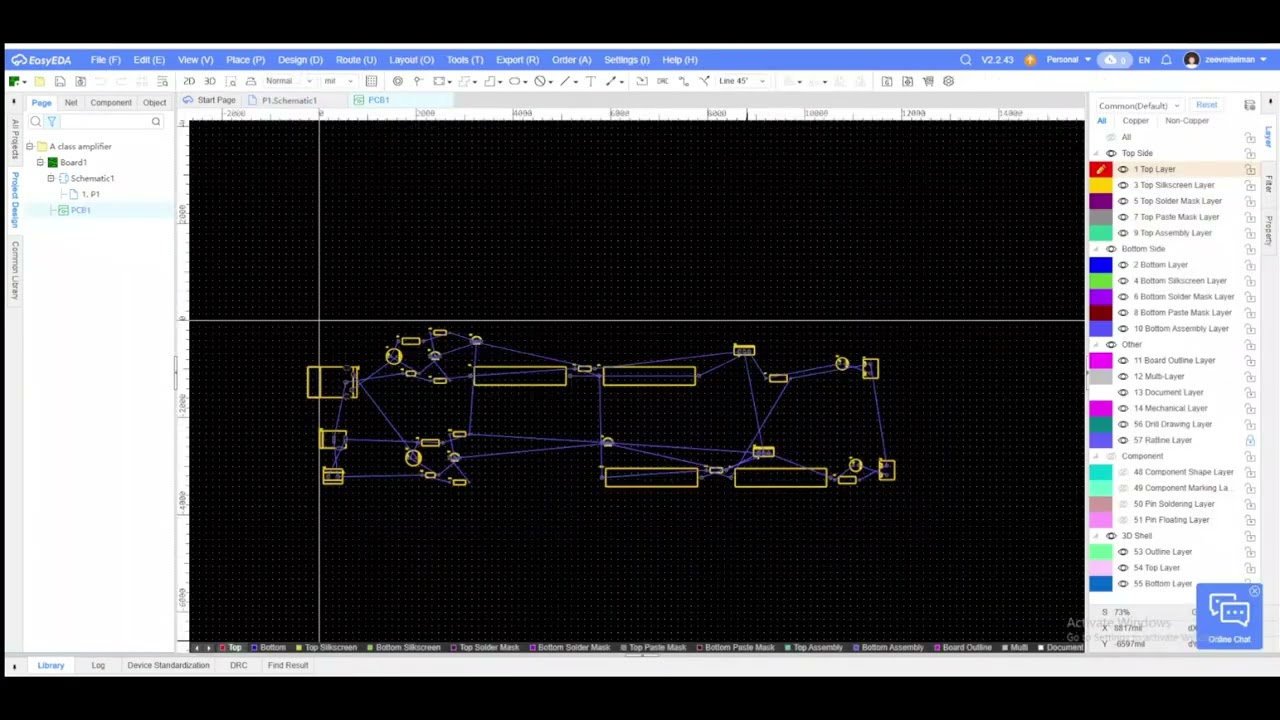This screenshot has width=1280, height=720.
Task: Select PCB1 in the project tree
Action: coord(81,210)
